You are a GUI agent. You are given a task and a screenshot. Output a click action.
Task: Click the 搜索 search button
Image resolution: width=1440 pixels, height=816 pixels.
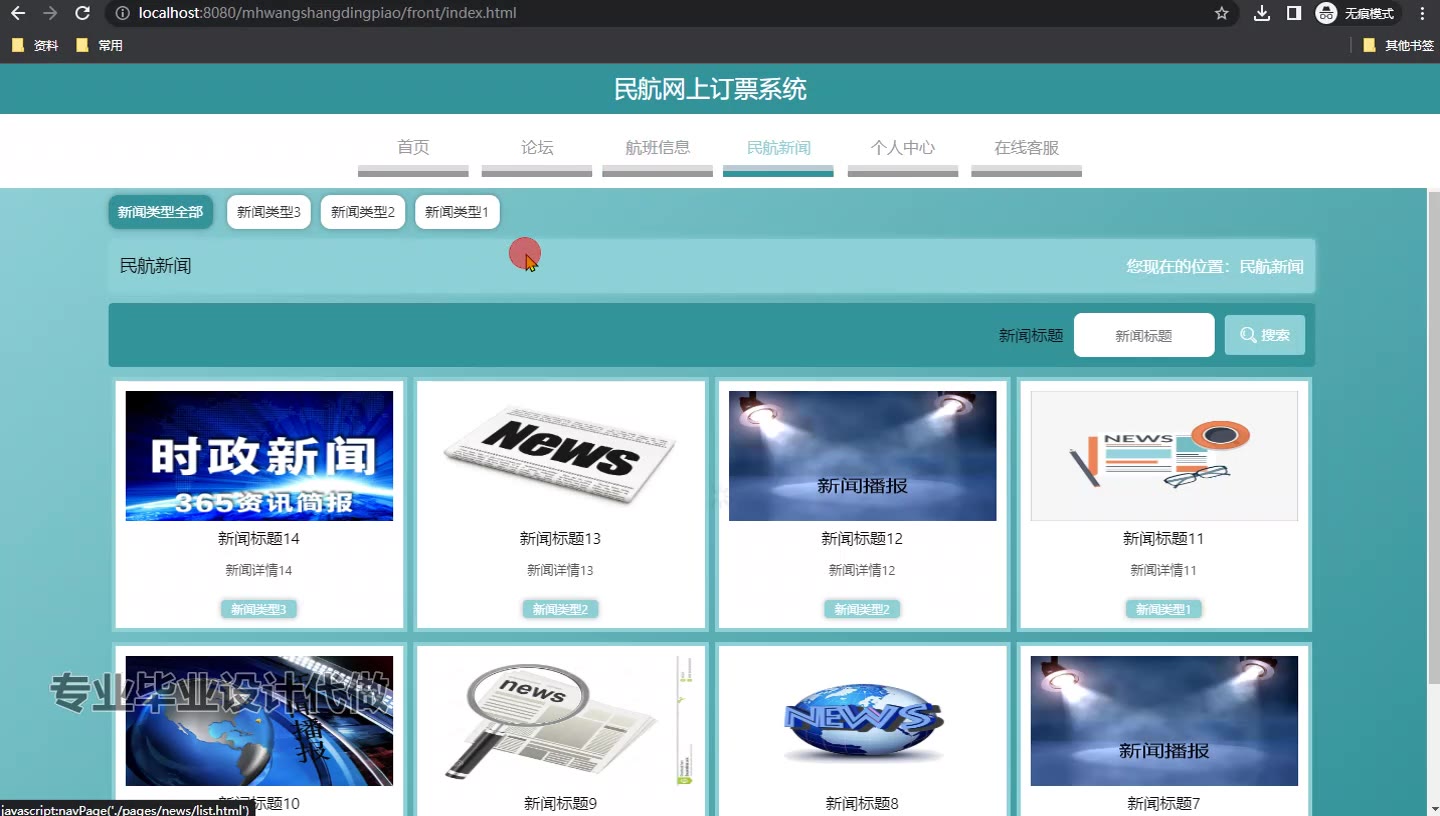click(x=1265, y=335)
